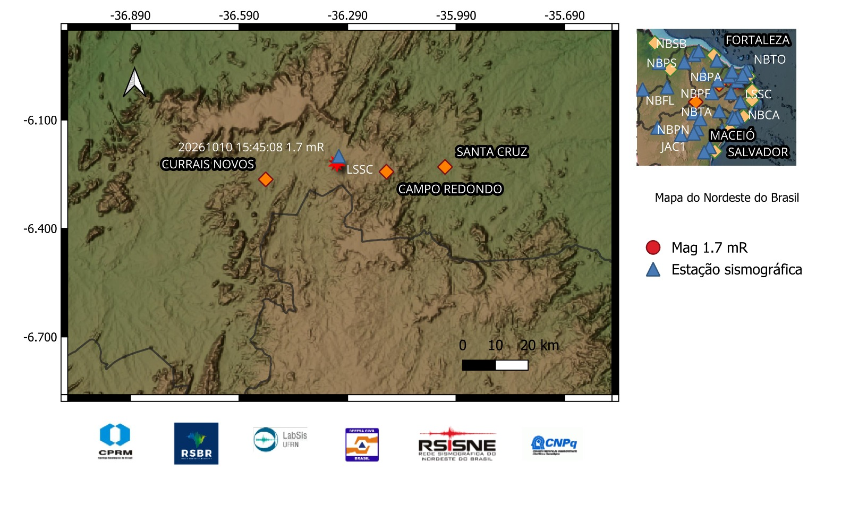Viewport: 850px width, 505px height.
Task: Click the LabSis UFRN logo
Action: click(x=280, y=439)
